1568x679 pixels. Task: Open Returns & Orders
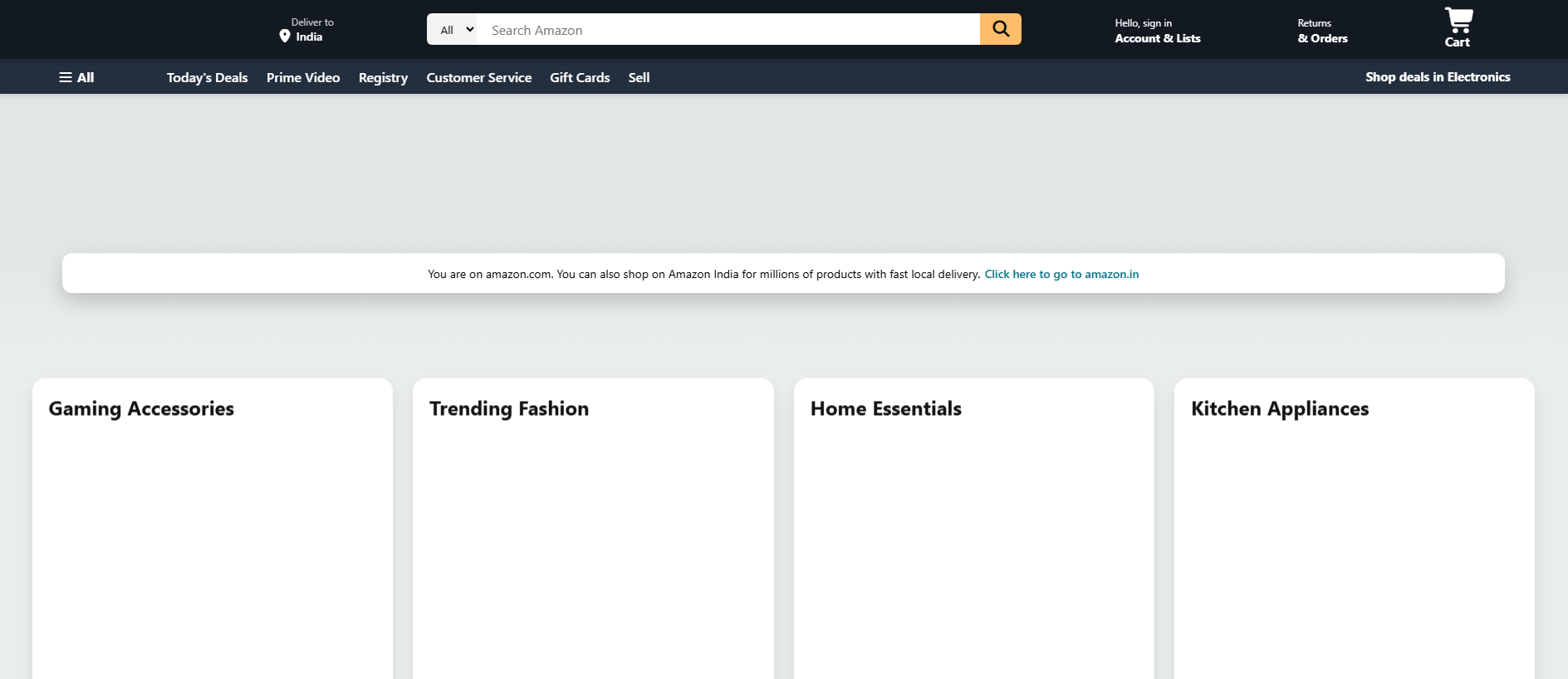(1322, 31)
